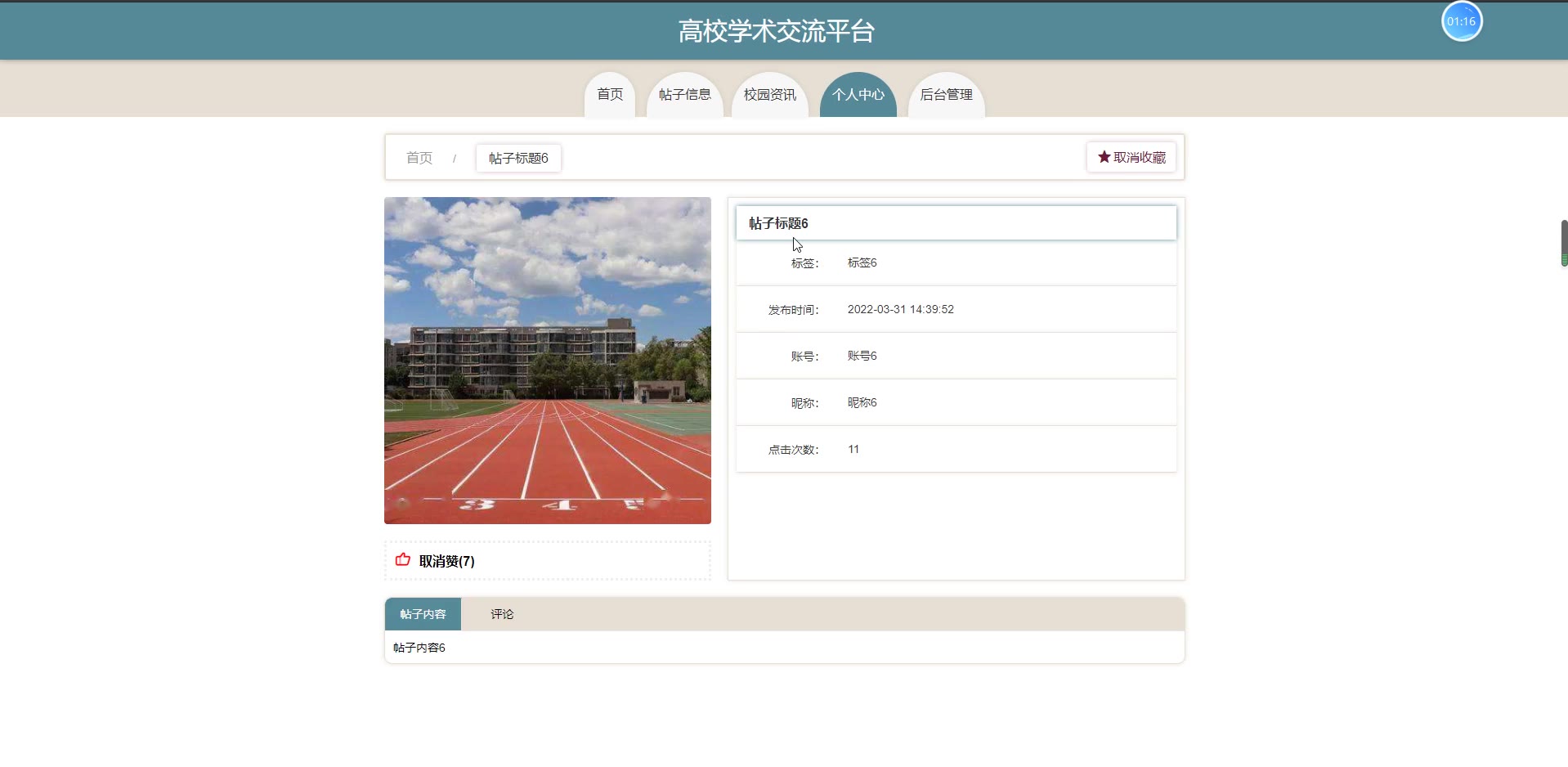1568x767 pixels.
Task: Click the 首页 breadcrumb link
Action: pos(419,158)
